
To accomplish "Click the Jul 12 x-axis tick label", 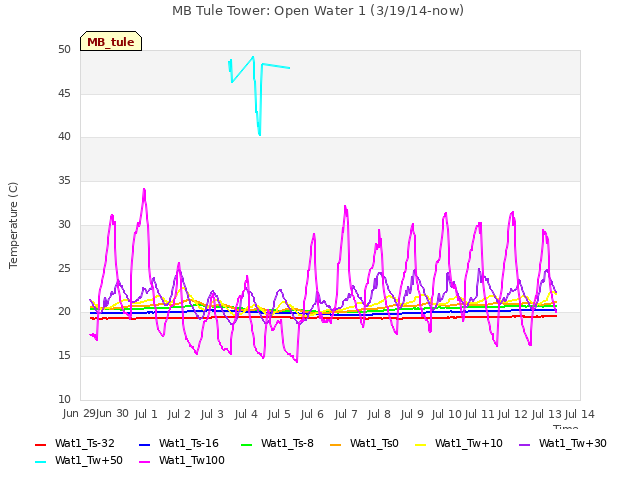I will click(x=513, y=414).
